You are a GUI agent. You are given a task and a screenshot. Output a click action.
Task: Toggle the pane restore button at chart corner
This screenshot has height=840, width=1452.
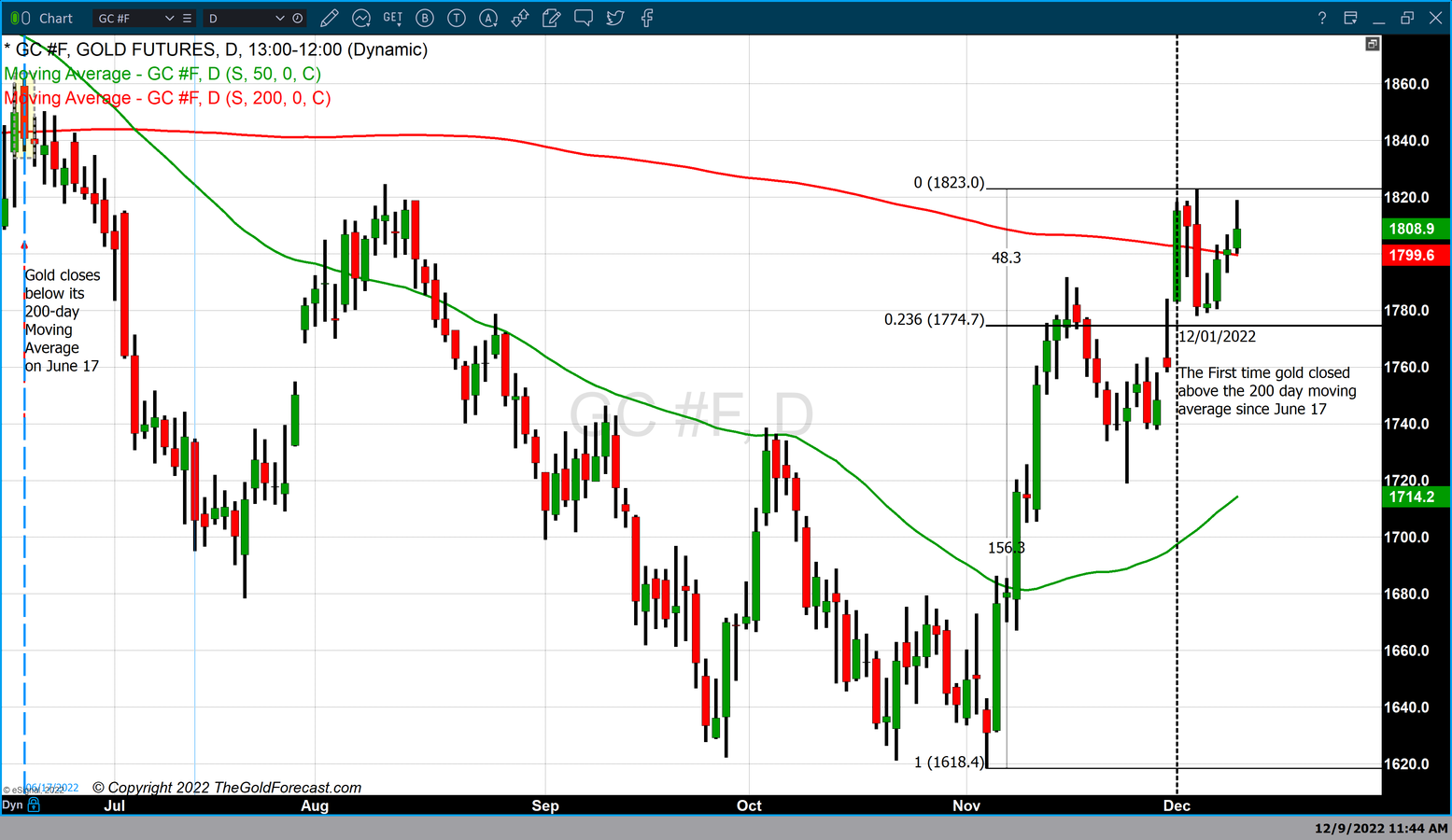click(x=1372, y=44)
